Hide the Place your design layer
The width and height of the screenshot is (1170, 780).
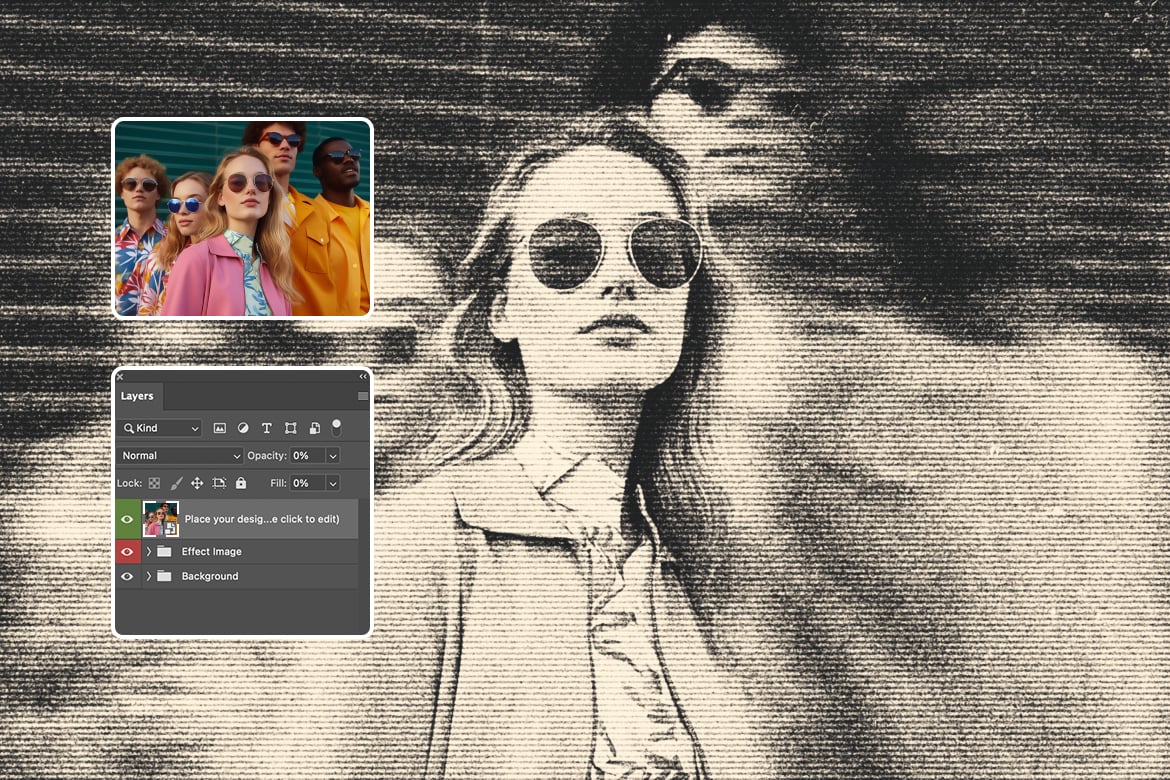[127, 520]
